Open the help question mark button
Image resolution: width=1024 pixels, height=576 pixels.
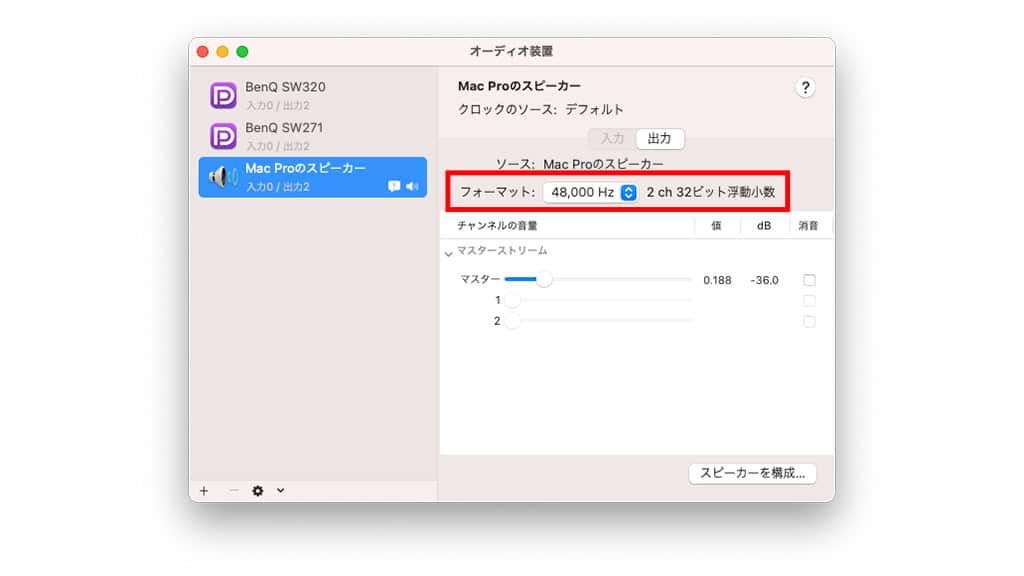point(805,88)
